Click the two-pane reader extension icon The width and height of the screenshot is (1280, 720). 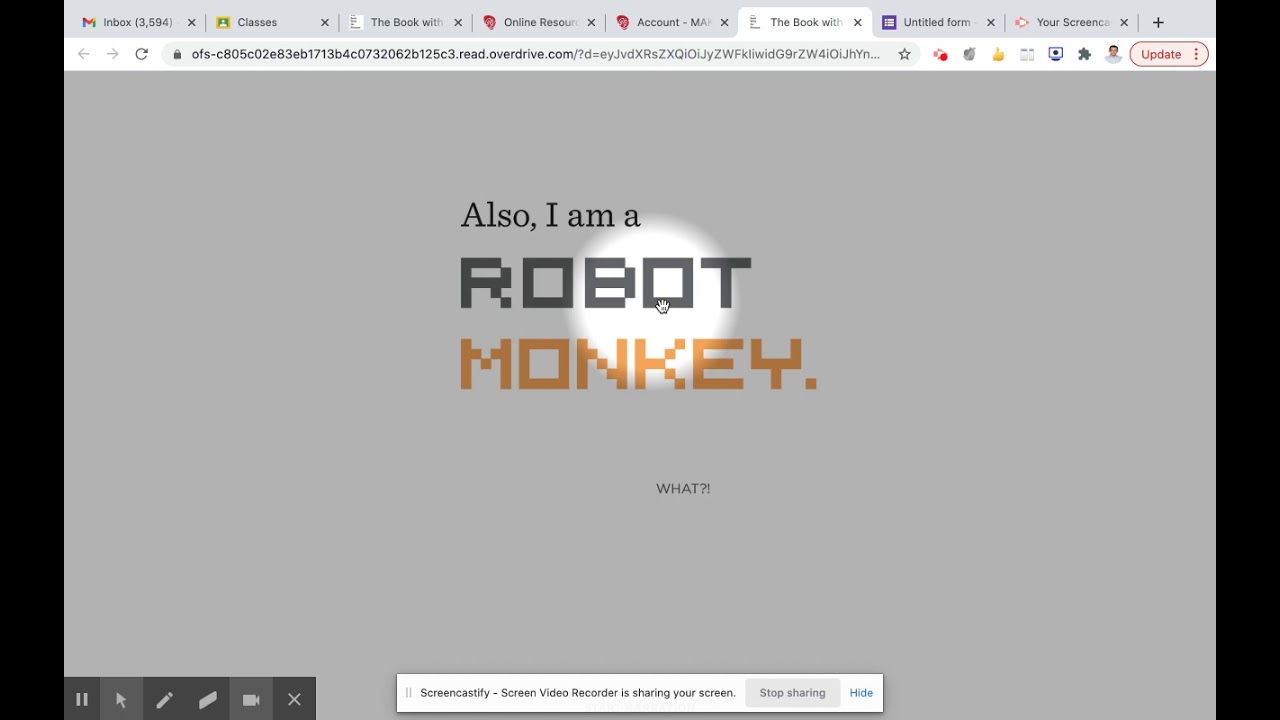(x=1026, y=54)
